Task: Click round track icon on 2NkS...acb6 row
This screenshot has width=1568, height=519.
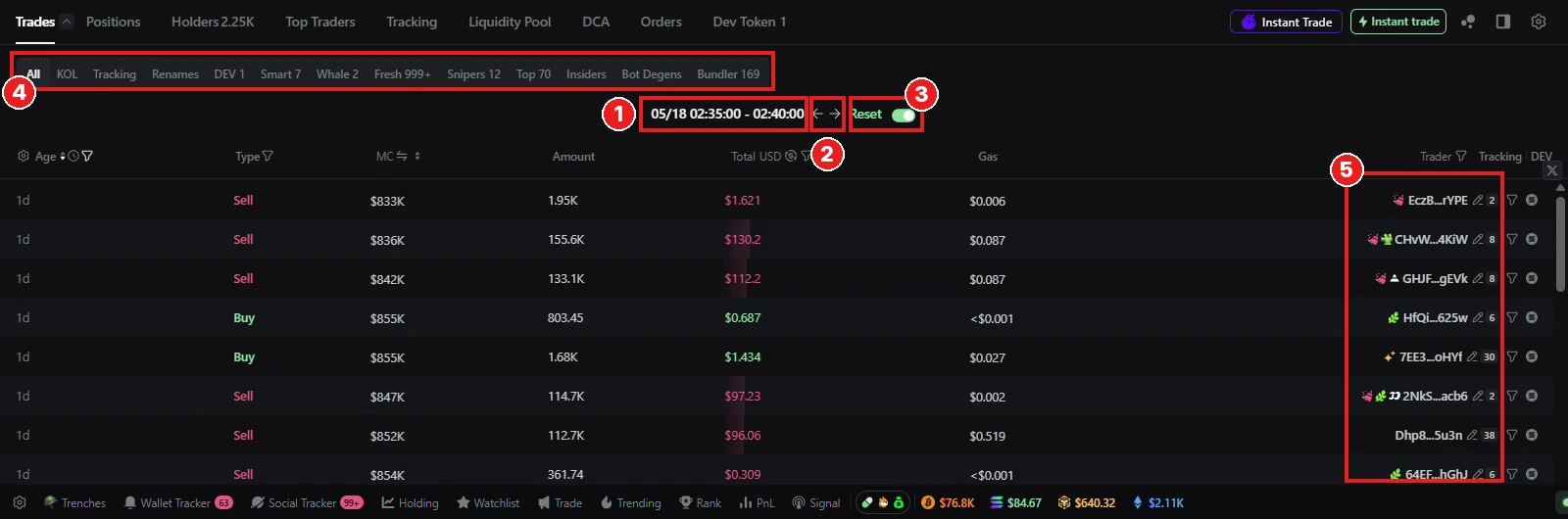Action: [x=1532, y=396]
